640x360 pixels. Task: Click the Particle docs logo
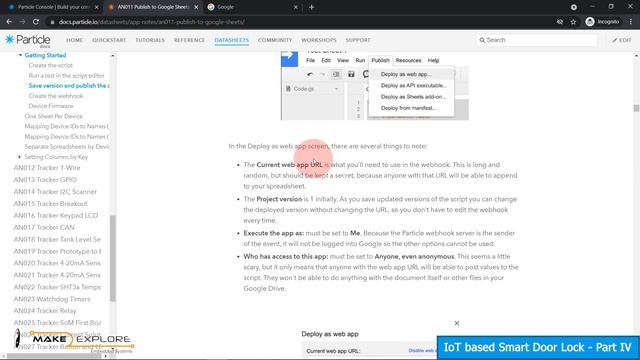tap(28, 40)
